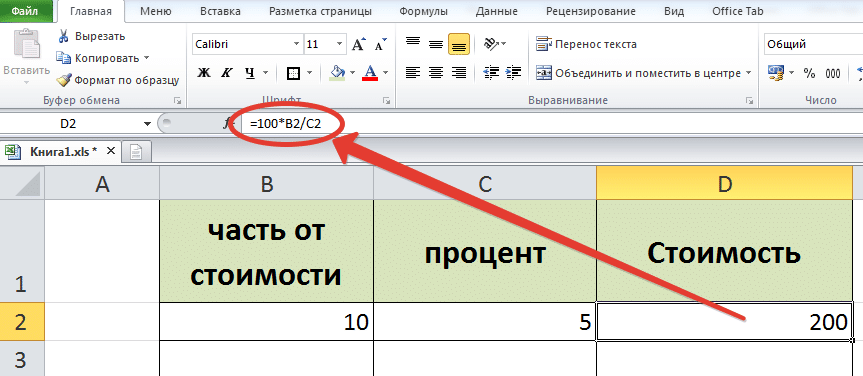Toggle bottom vertical alignment (highlighted)

pyautogui.click(x=458, y=44)
